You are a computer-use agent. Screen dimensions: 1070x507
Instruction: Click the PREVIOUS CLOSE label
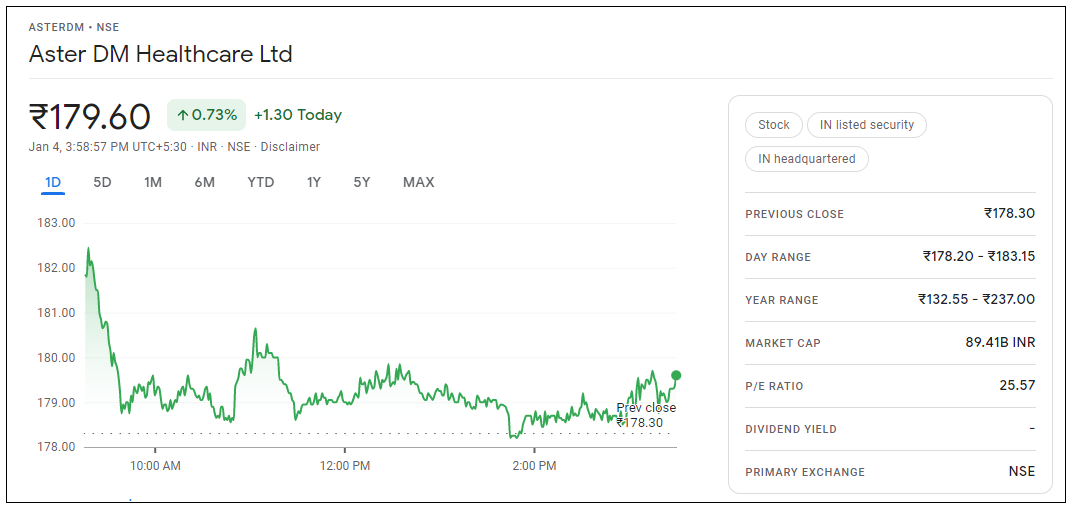click(794, 214)
